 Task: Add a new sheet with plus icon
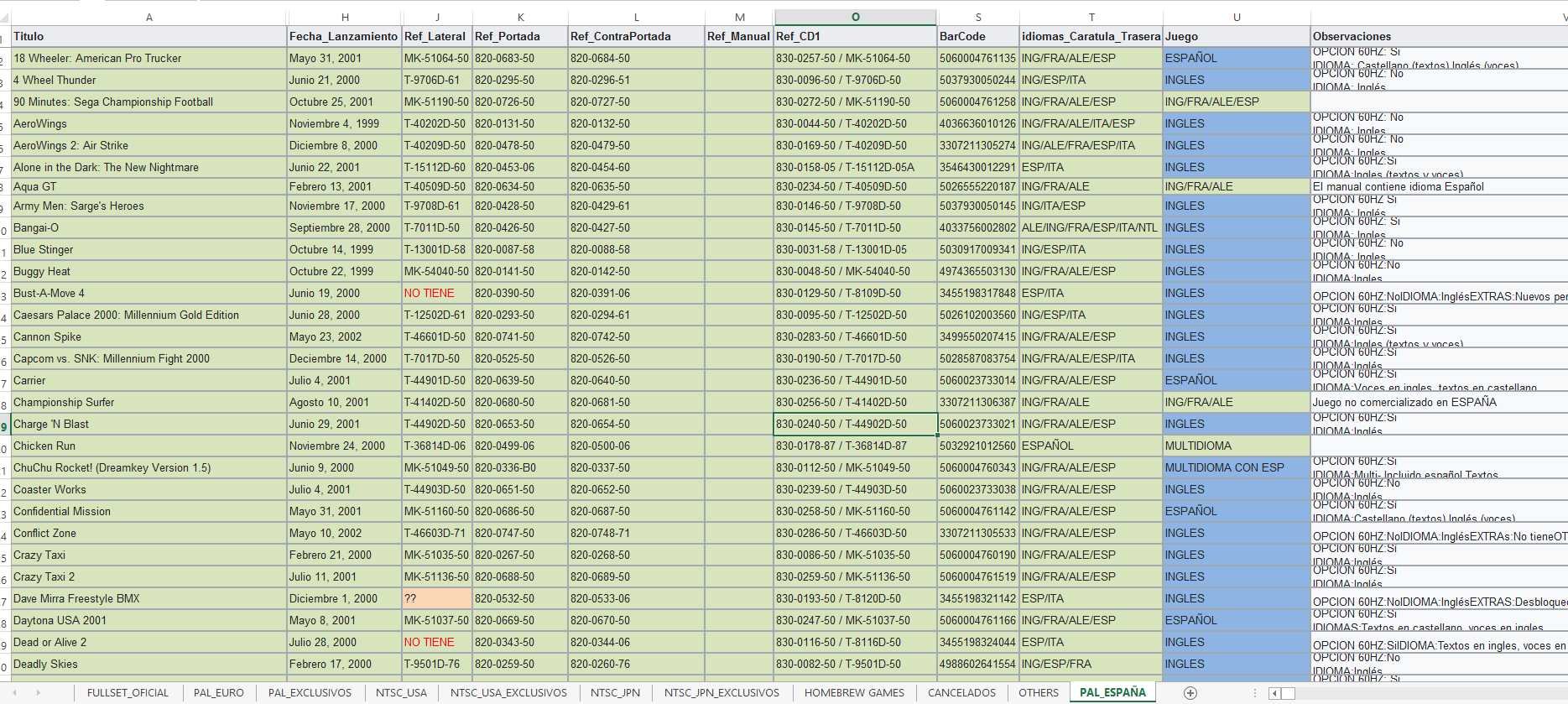tap(1190, 692)
